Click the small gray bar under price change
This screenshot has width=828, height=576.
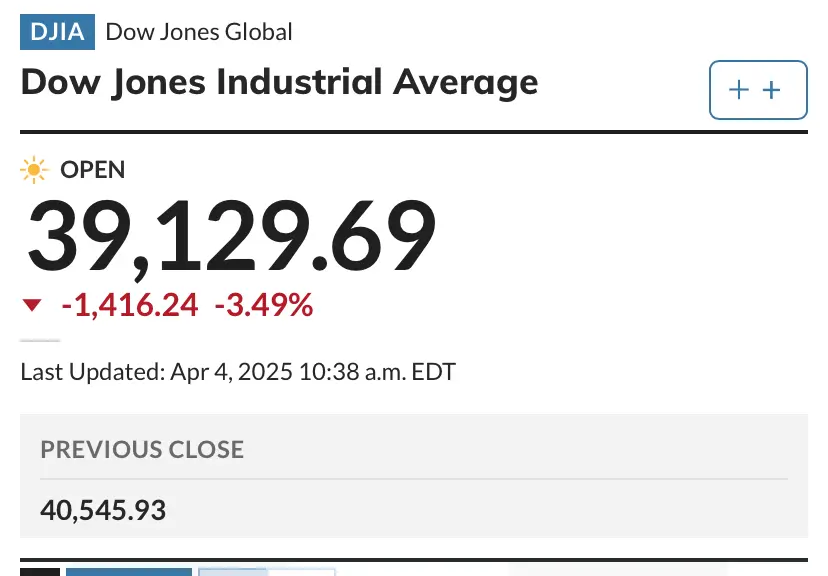coord(41,340)
